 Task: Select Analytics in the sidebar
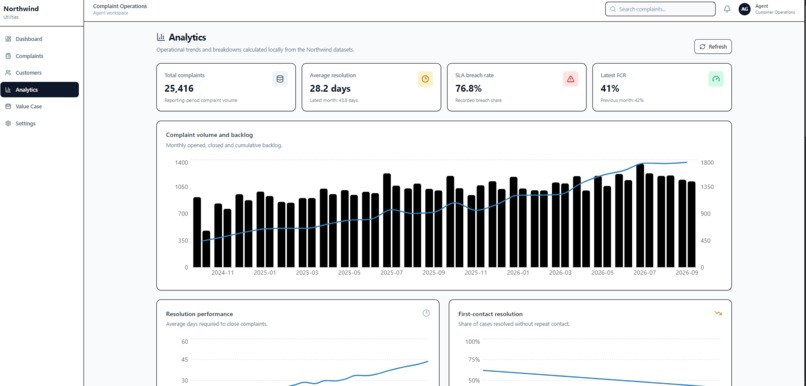pos(40,89)
